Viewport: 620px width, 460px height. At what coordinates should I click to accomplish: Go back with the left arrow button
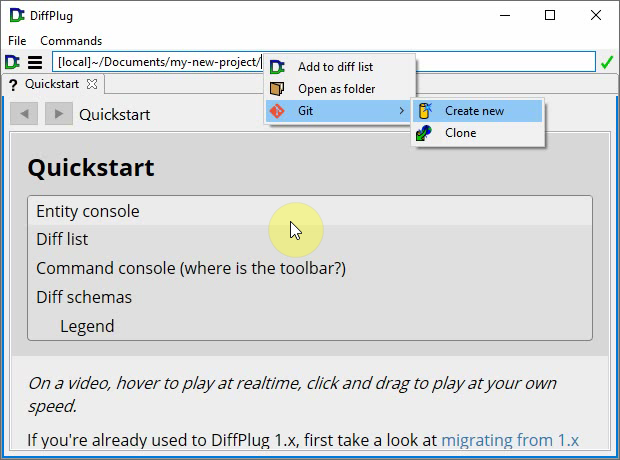(x=23, y=114)
